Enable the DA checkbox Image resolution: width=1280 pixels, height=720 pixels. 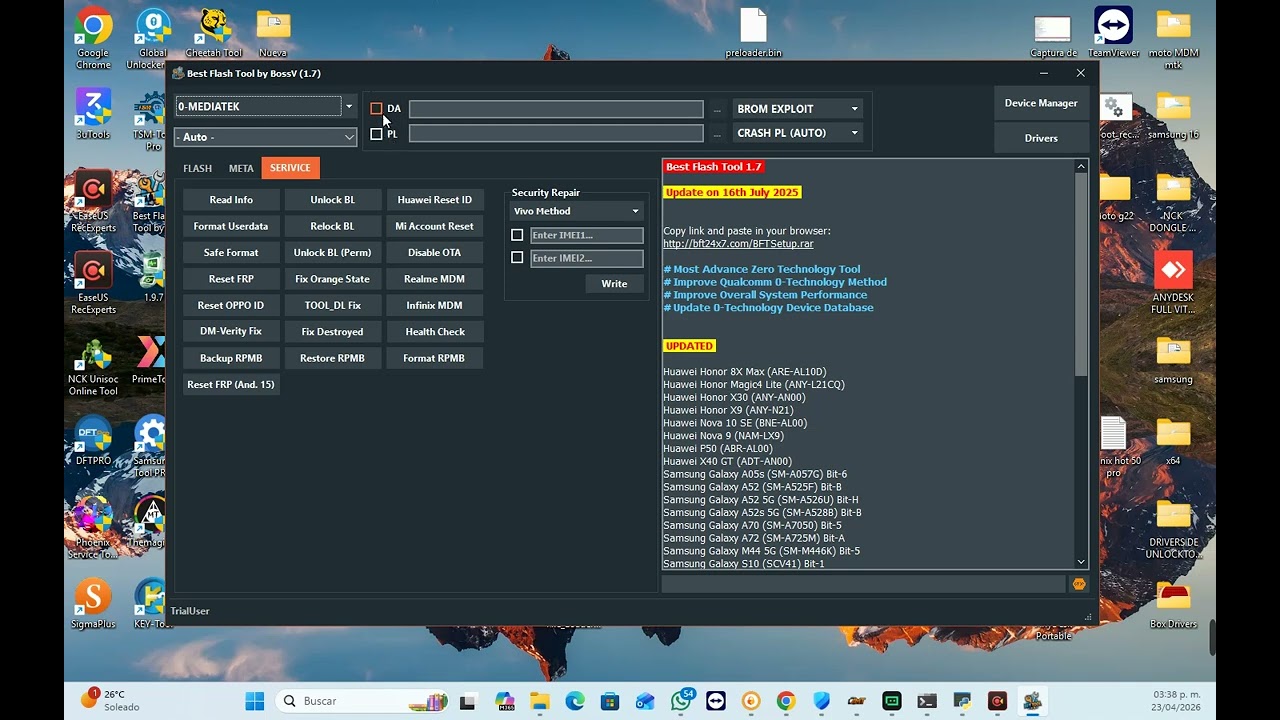[376, 108]
